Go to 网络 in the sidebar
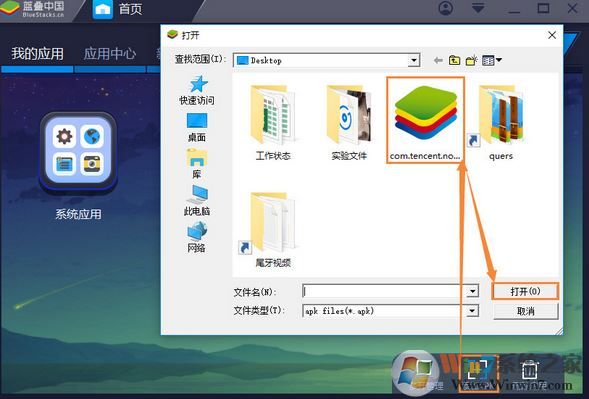The height and width of the screenshot is (399, 589). click(197, 237)
